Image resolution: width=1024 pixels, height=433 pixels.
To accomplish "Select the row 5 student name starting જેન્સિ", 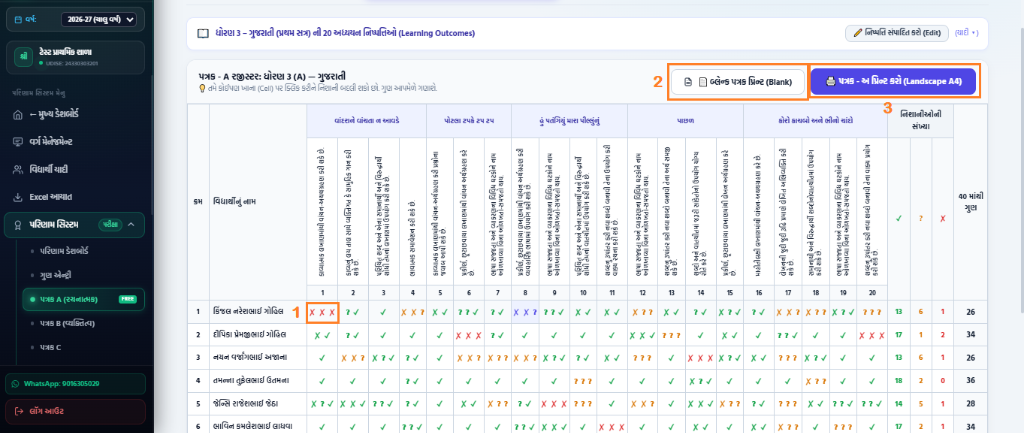I will (x=246, y=403).
